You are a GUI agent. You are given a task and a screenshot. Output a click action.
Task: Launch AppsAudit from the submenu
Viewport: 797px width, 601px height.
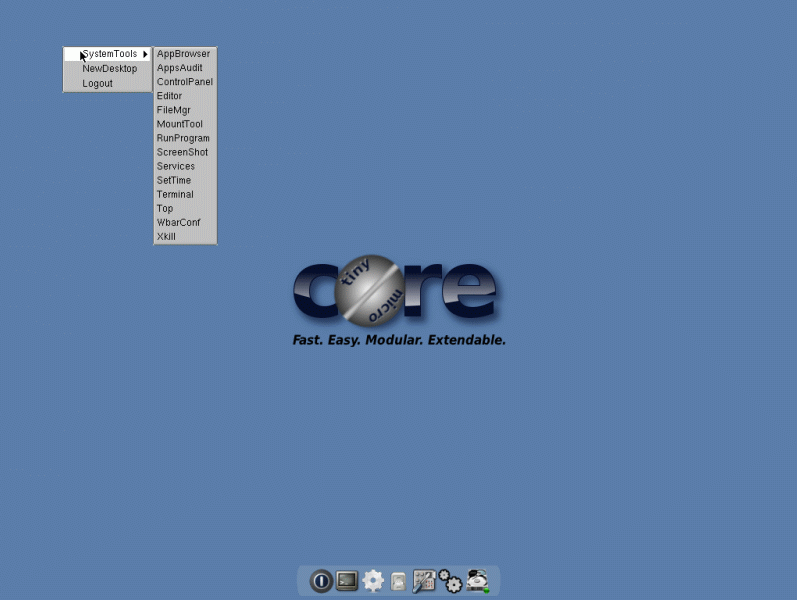[x=180, y=68]
